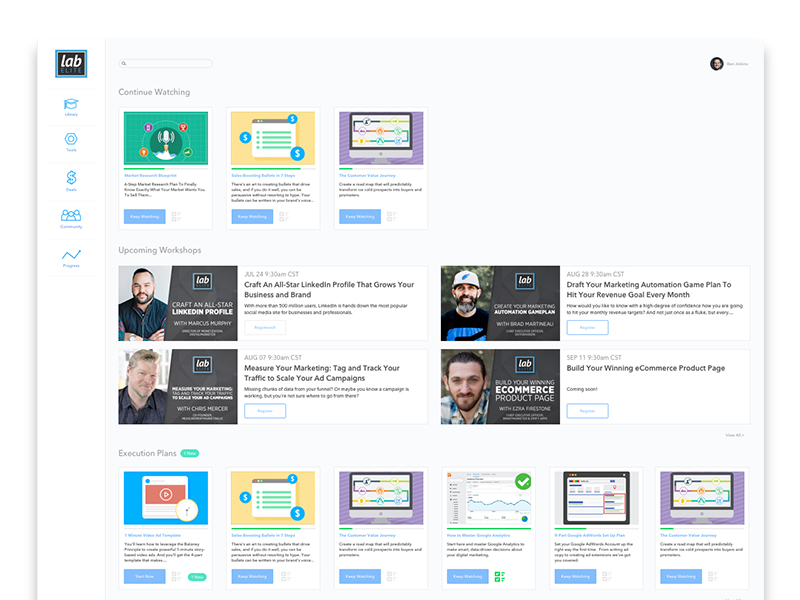Image resolution: width=800 pixels, height=600 pixels.
Task: Click inside the search field
Action: click(x=165, y=64)
